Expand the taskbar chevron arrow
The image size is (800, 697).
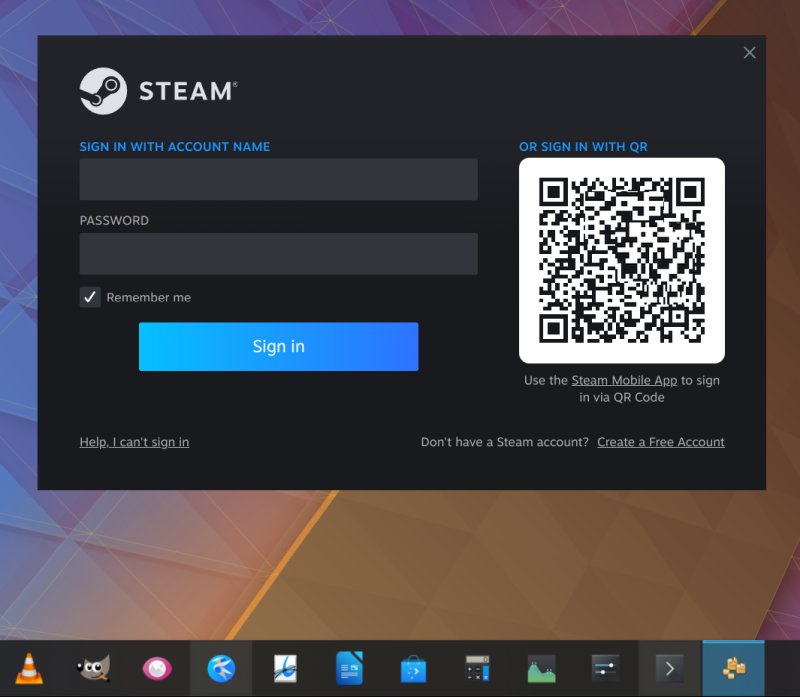tap(670, 668)
